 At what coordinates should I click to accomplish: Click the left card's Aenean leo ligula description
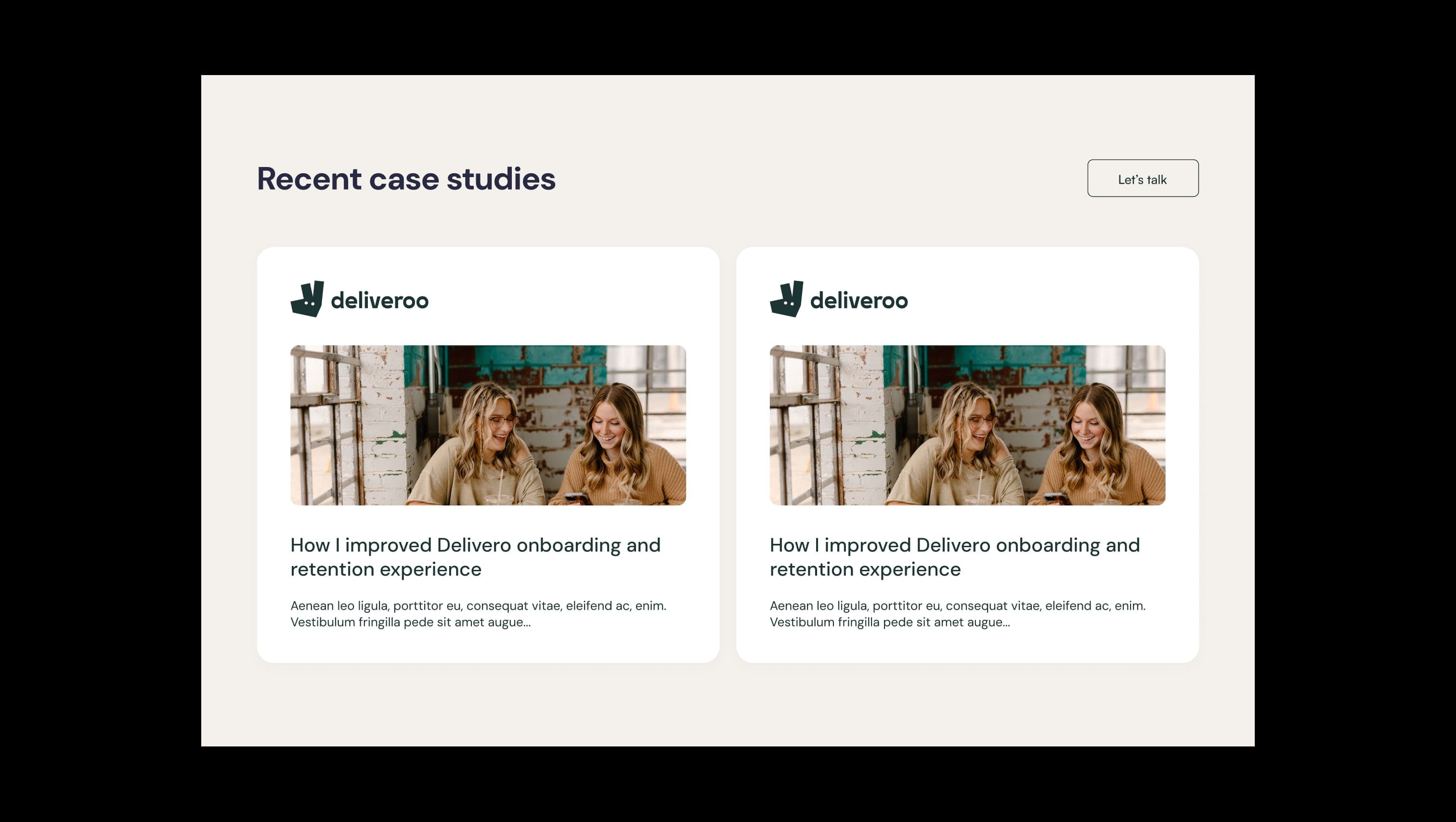478,614
